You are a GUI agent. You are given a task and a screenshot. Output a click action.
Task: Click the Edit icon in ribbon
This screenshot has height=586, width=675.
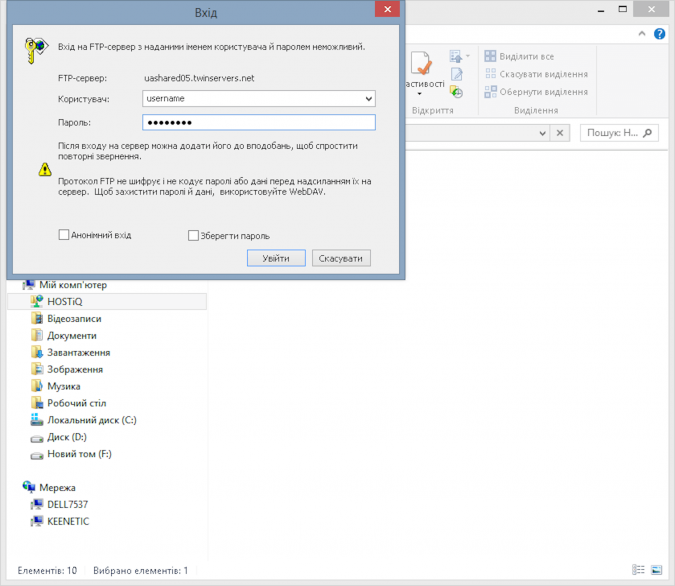(456, 74)
